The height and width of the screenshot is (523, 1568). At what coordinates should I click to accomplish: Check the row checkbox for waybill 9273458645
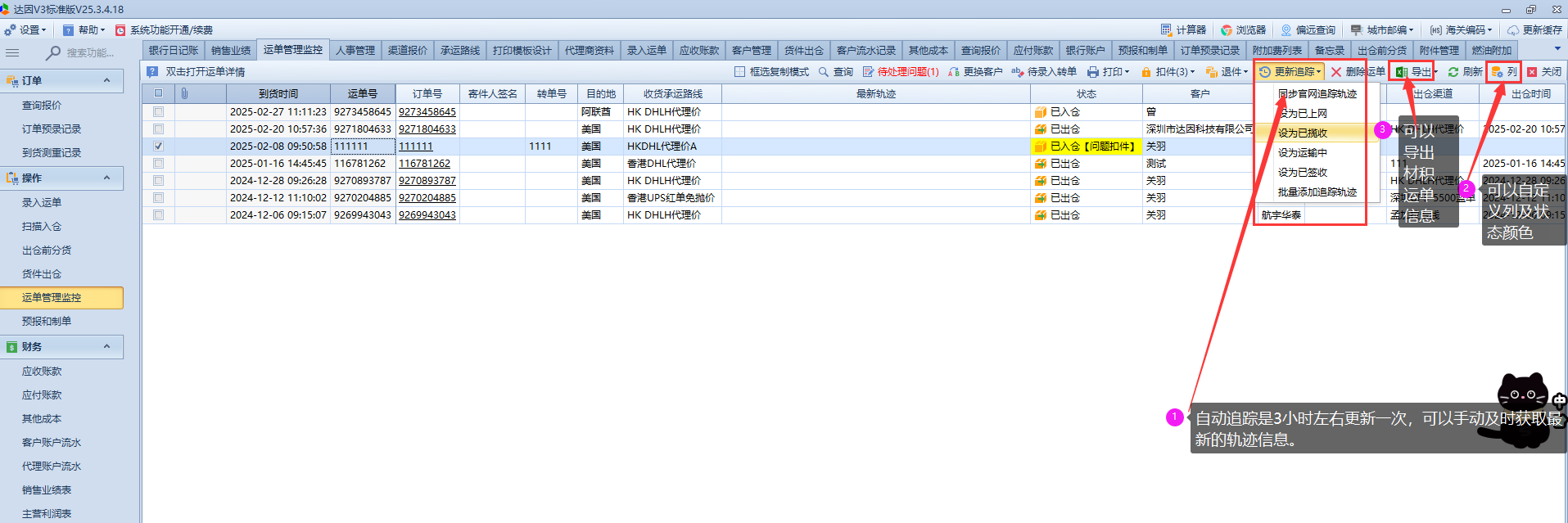click(159, 112)
